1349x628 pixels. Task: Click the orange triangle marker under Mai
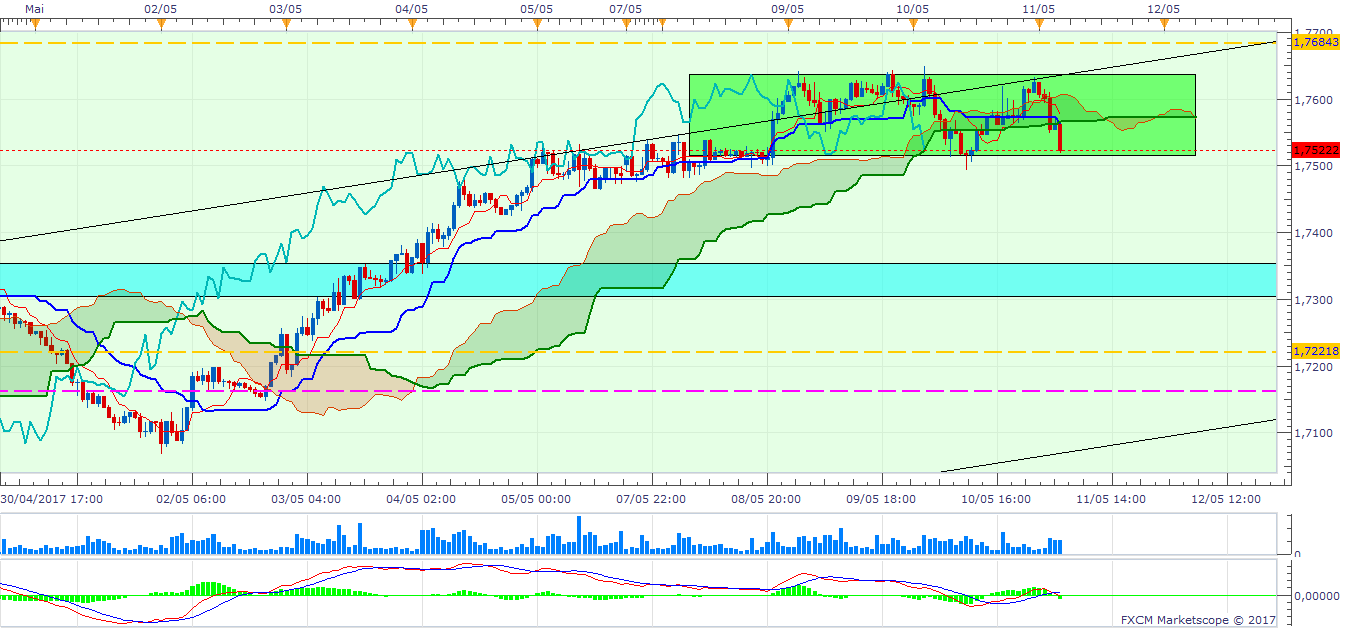tap(34, 25)
